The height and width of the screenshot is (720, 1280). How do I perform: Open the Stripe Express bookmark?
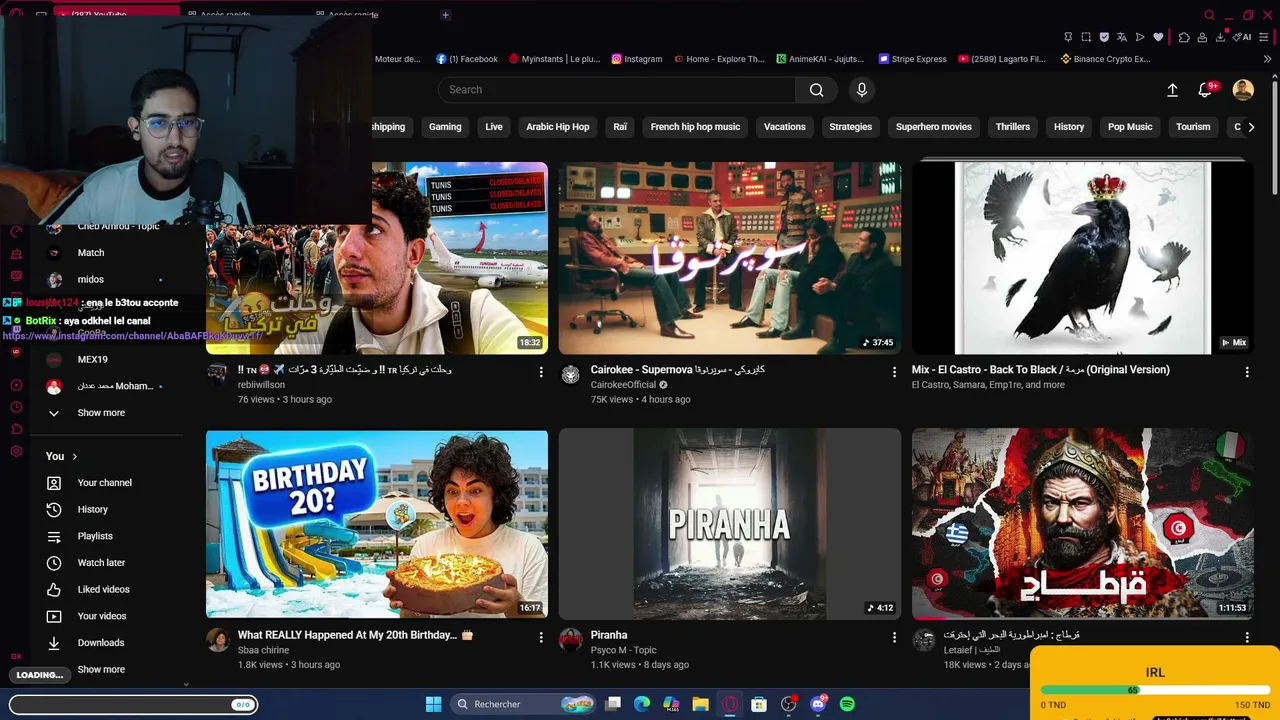click(x=912, y=59)
